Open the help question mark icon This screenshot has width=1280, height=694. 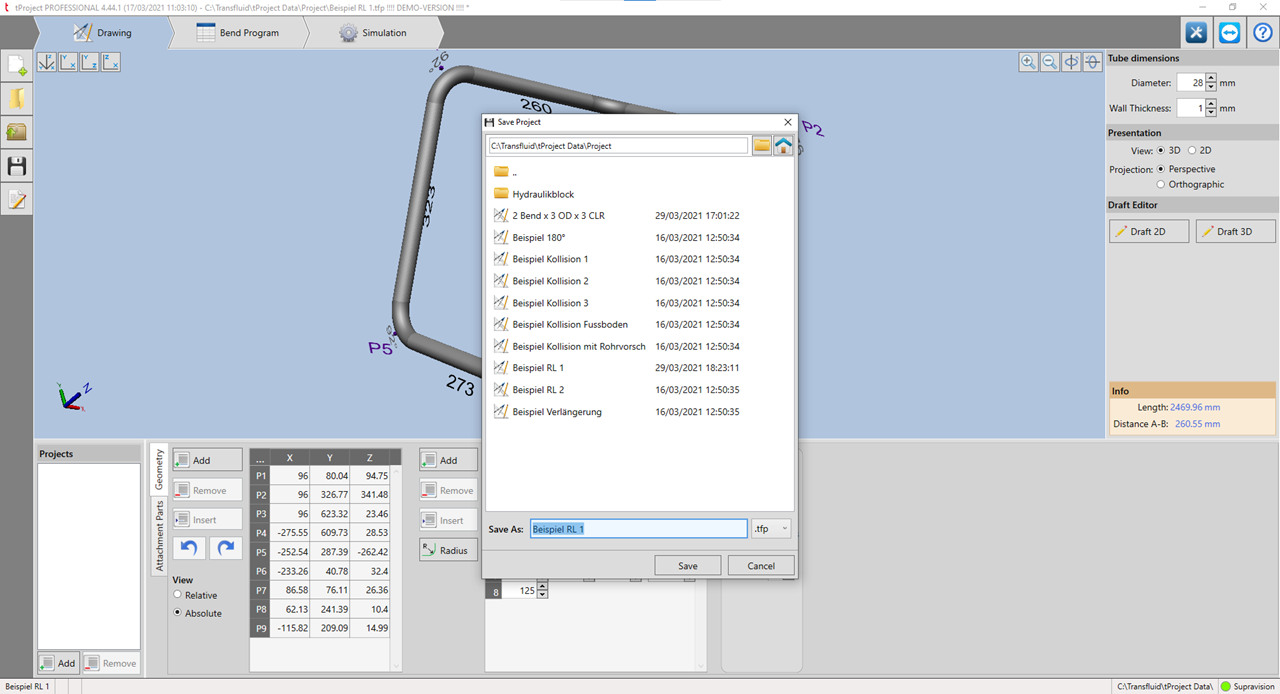[1262, 32]
